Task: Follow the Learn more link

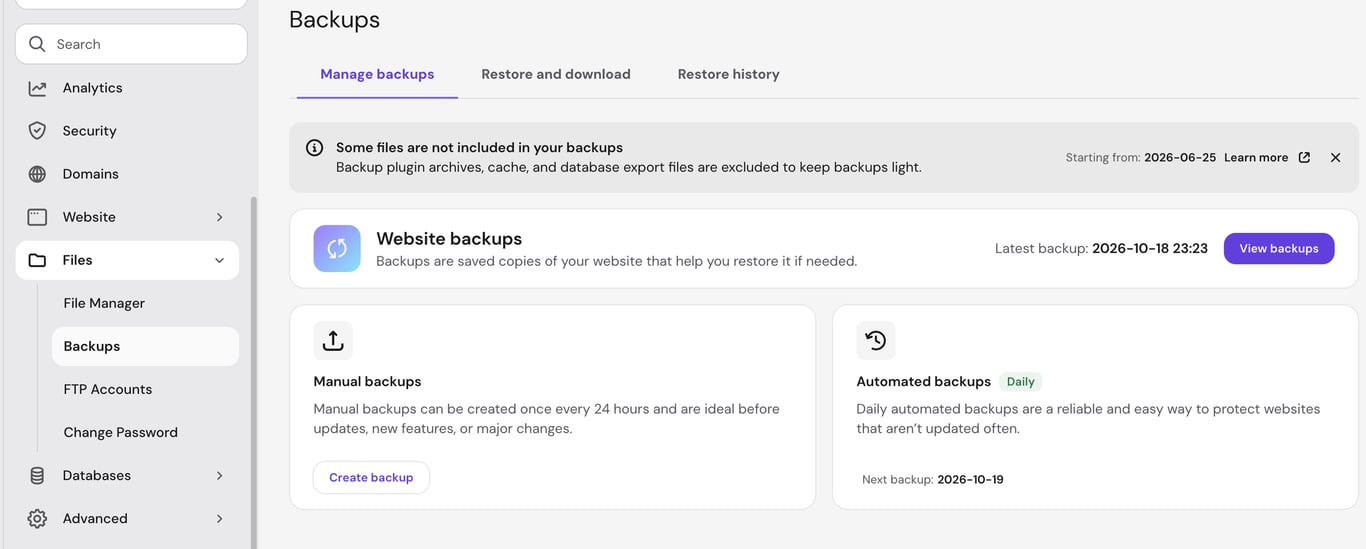Action: pyautogui.click(x=1255, y=158)
